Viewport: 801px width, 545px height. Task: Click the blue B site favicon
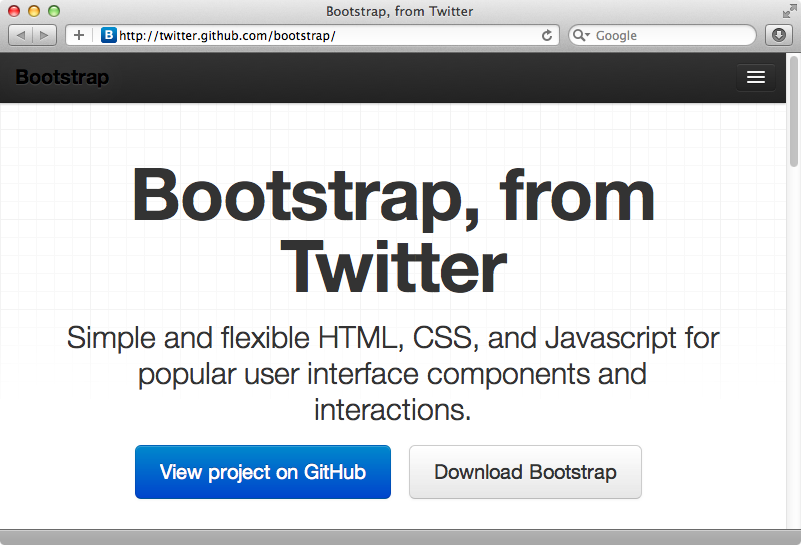click(x=108, y=35)
